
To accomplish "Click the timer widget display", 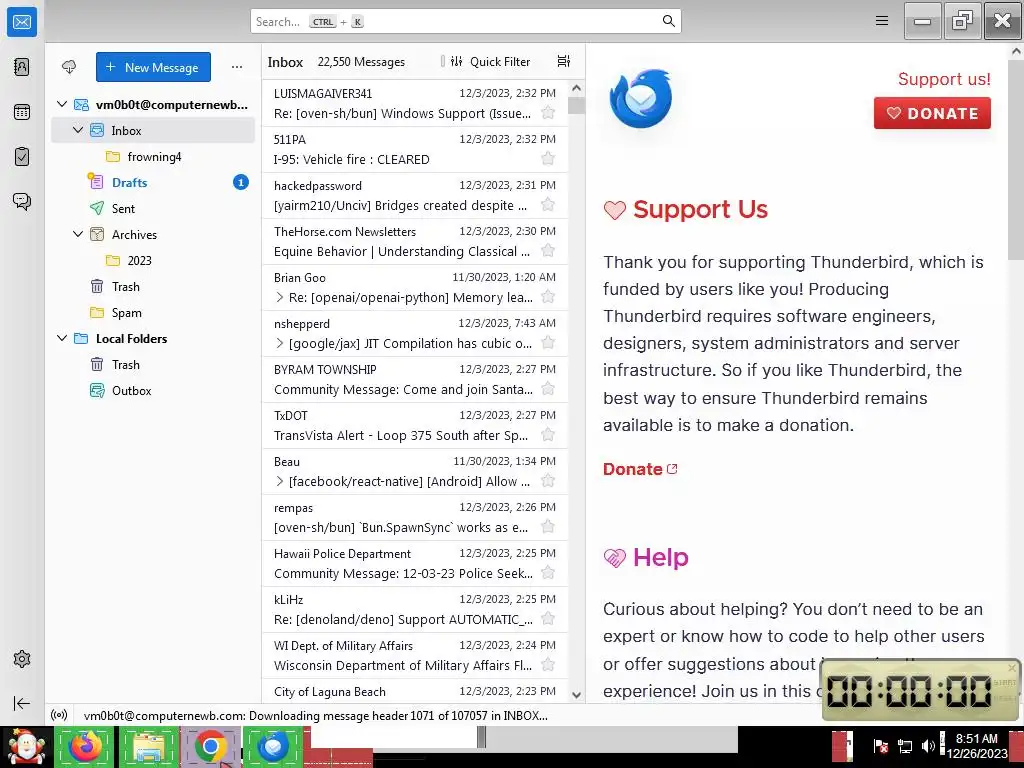I will [x=910, y=691].
